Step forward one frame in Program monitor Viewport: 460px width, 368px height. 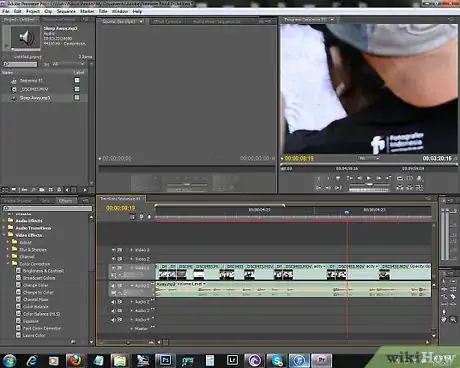coord(379,178)
